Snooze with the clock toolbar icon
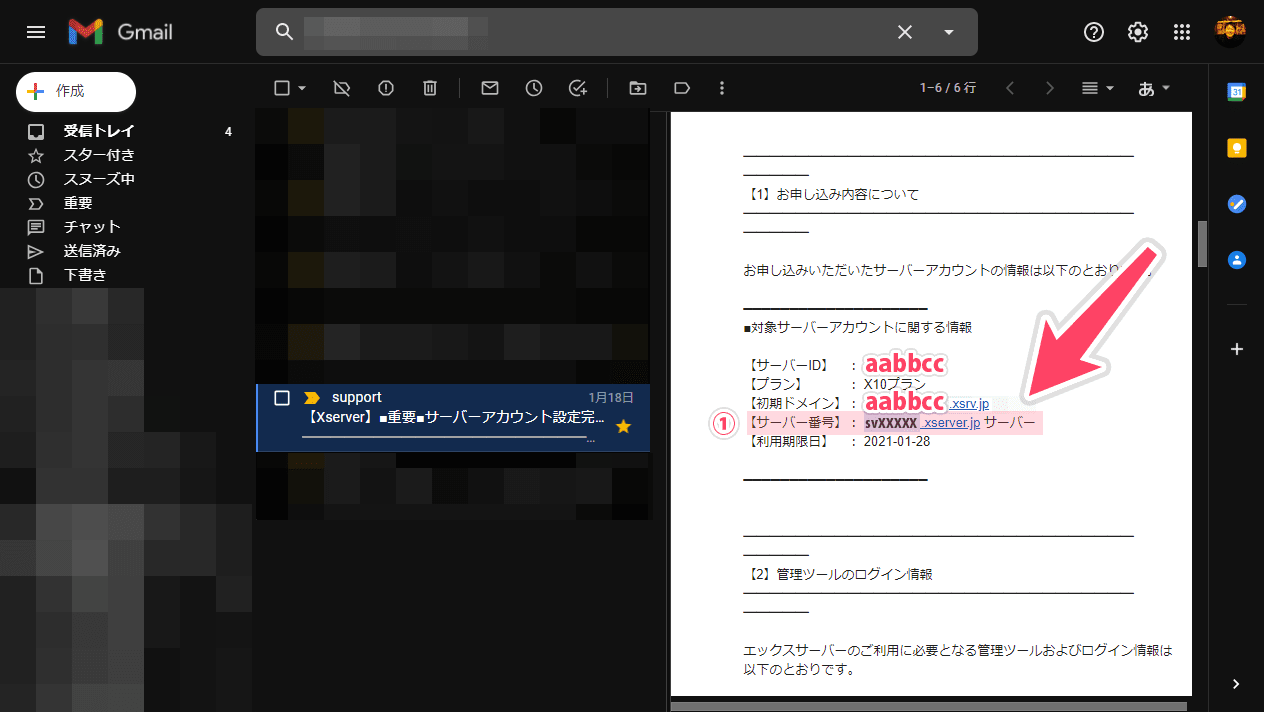 coord(534,88)
